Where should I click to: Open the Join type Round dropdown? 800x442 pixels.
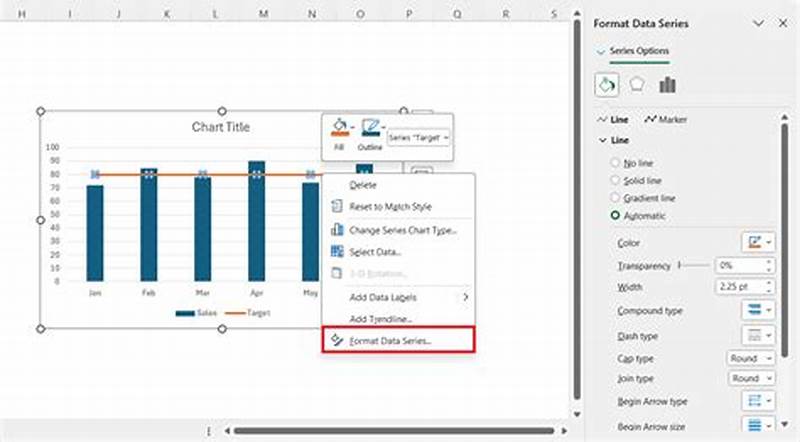[751, 378]
